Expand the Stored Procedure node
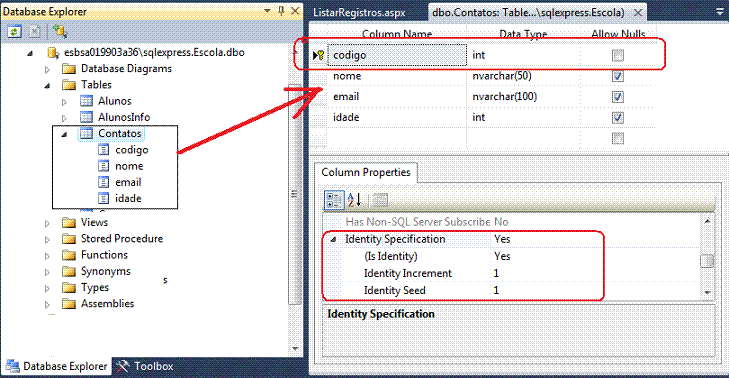This screenshot has width=729, height=378. 47,240
